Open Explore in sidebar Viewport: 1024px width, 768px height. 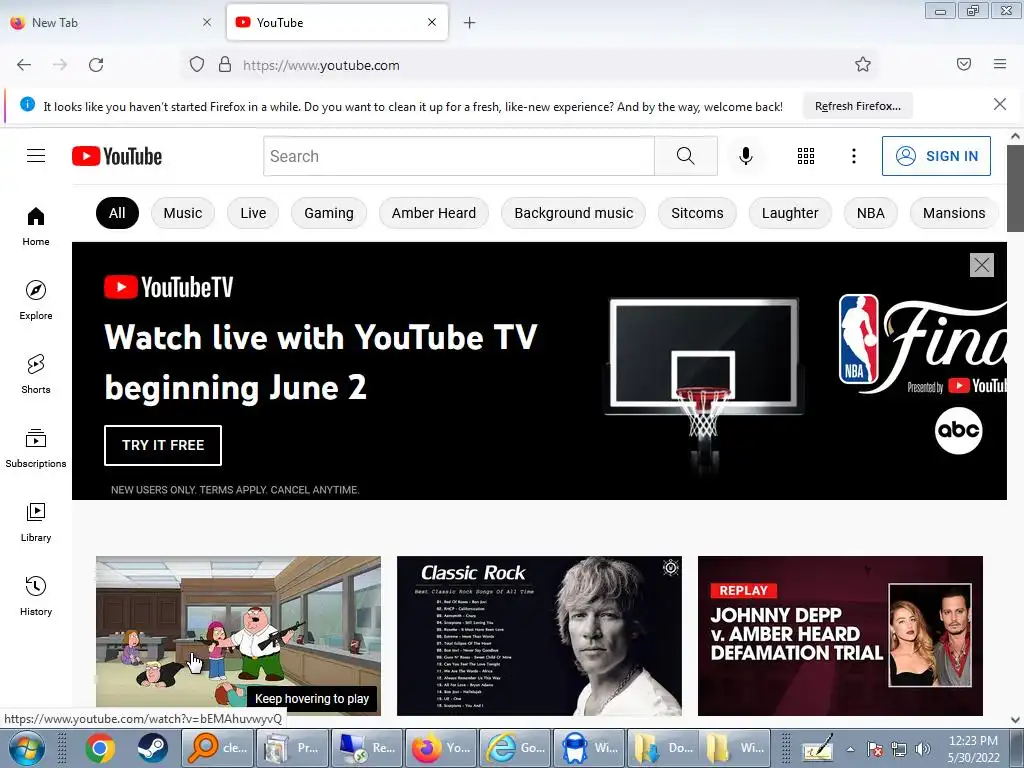[36, 300]
